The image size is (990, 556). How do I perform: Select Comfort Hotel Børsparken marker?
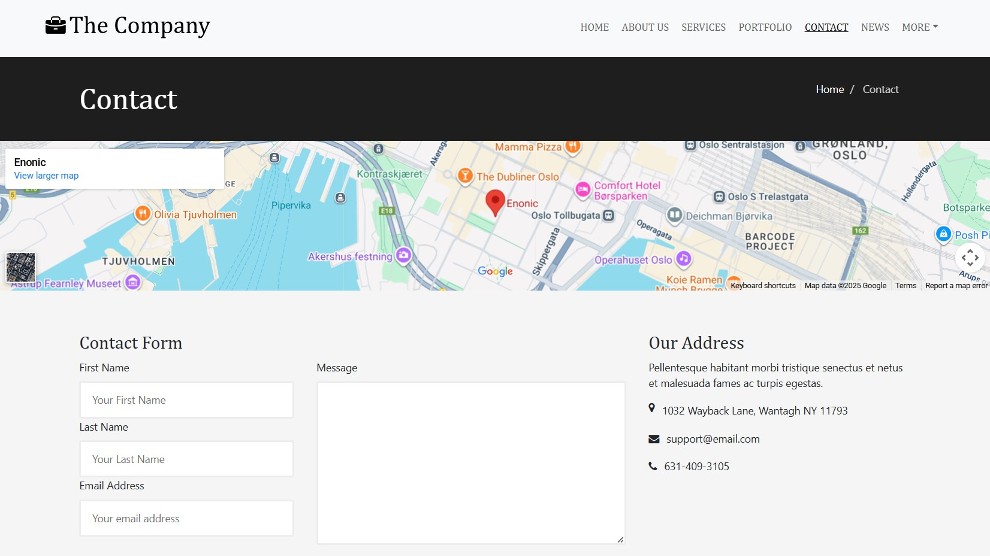point(583,189)
